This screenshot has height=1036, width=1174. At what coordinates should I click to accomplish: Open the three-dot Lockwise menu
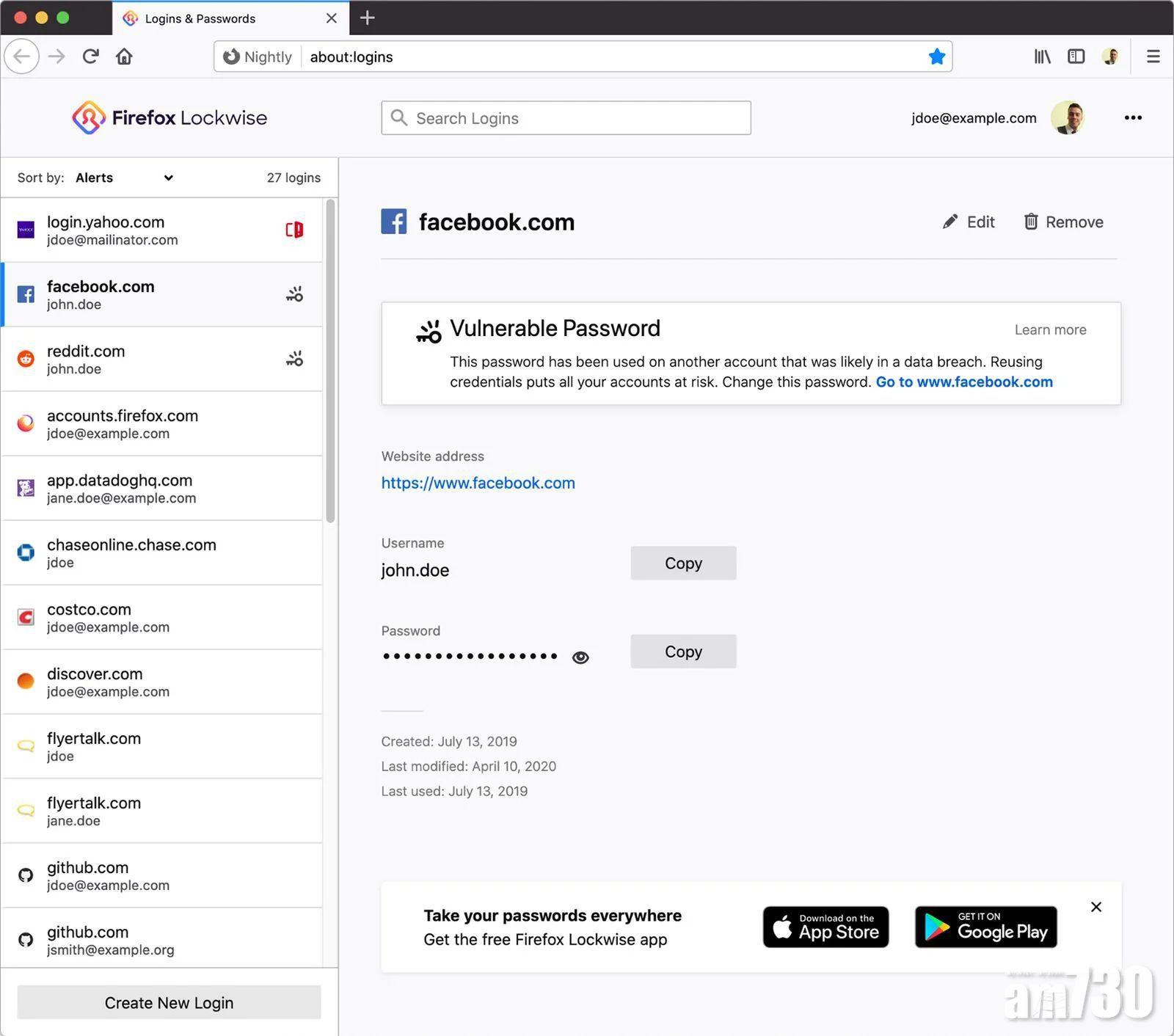[x=1133, y=117]
